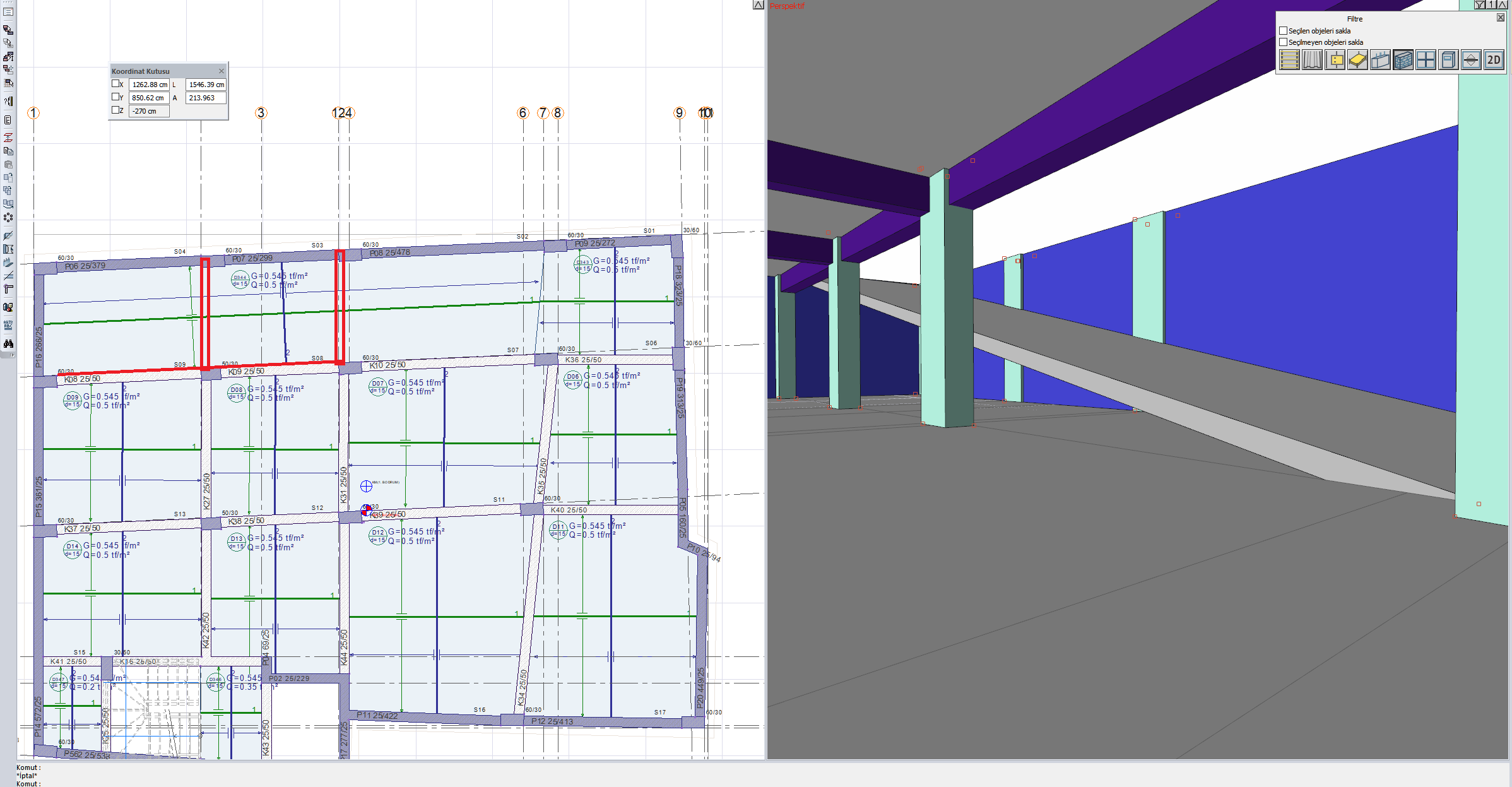Image resolution: width=1512 pixels, height=787 pixels.
Task: Close the Filtre panel
Action: click(x=1500, y=18)
